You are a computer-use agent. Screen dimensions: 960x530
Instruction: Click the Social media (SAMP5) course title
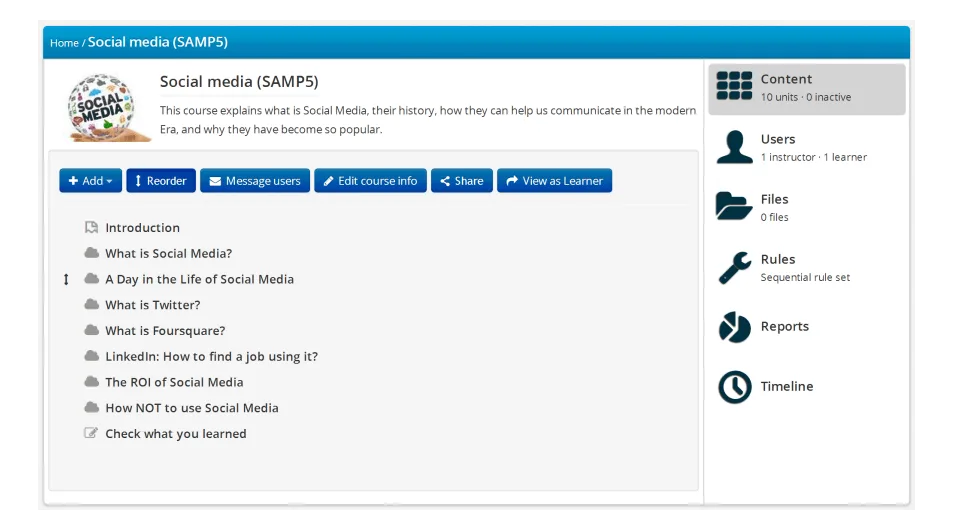[x=239, y=81]
